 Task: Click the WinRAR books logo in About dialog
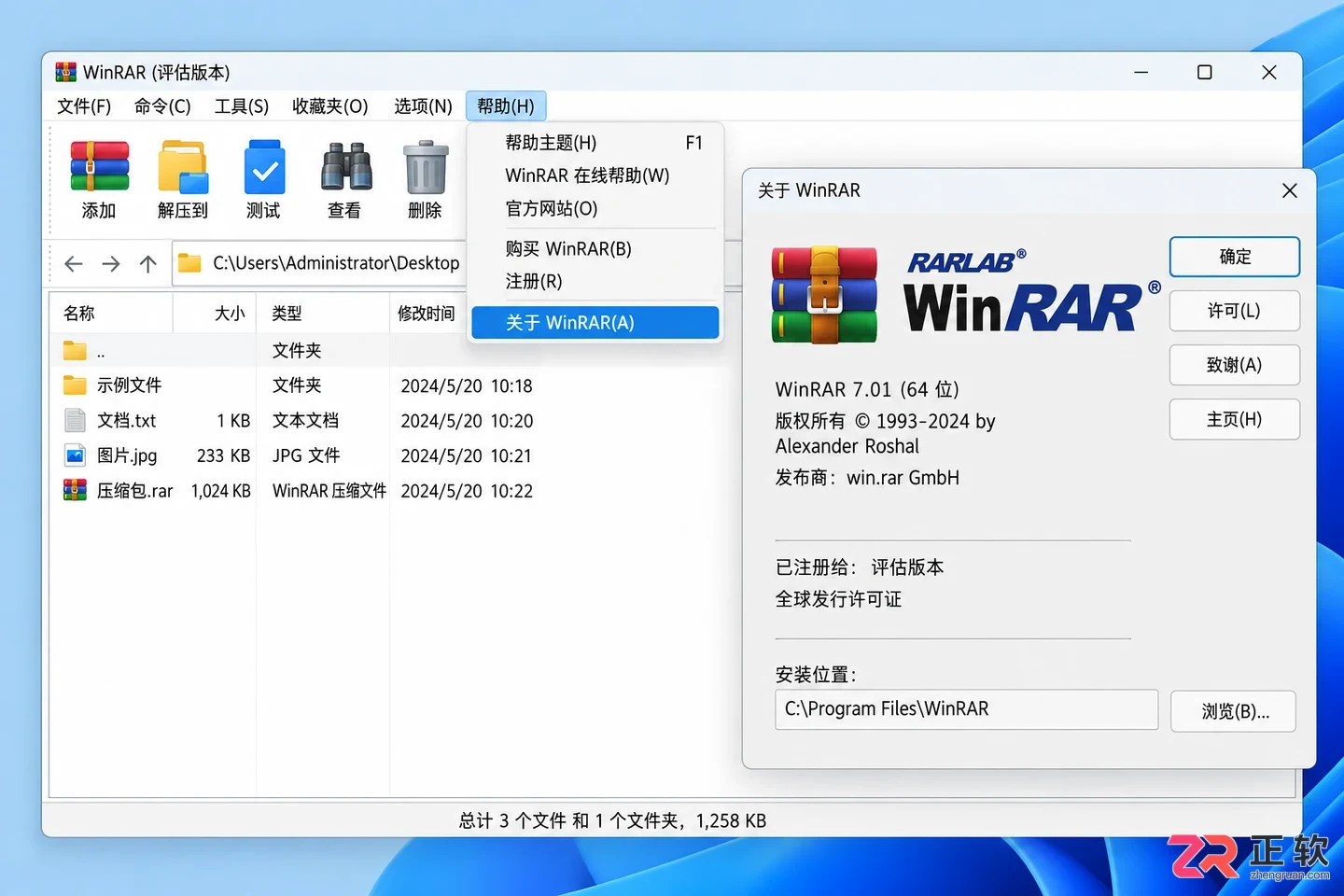(824, 295)
